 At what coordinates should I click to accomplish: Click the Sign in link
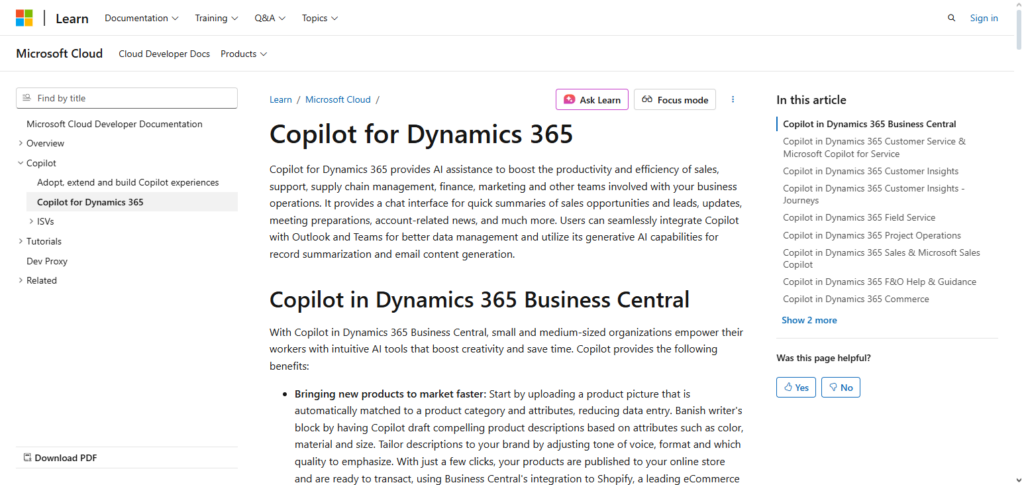(x=984, y=18)
